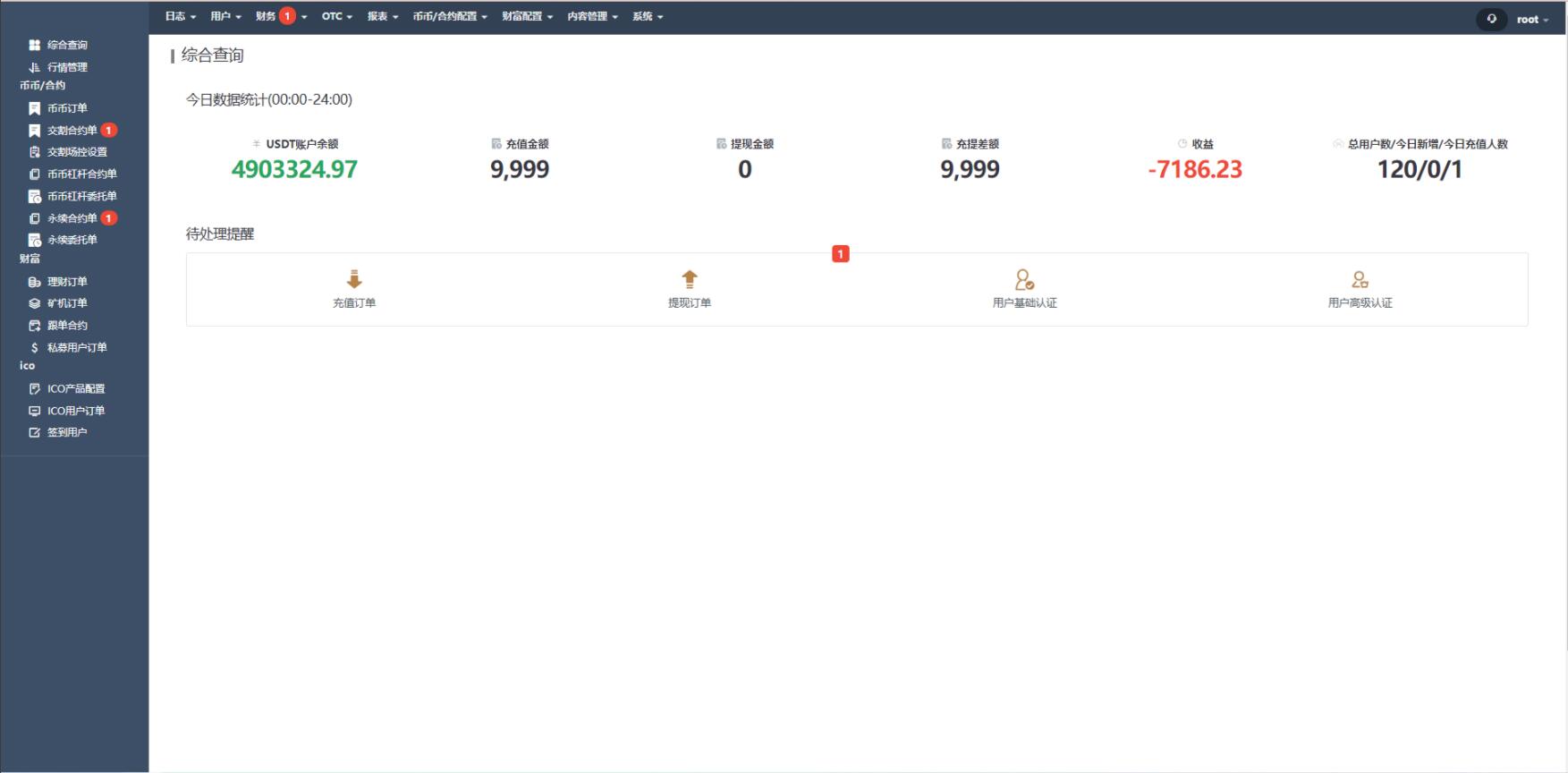Open the root account dropdown
Image resolution: width=1568 pixels, height=773 pixels.
pos(1532,19)
